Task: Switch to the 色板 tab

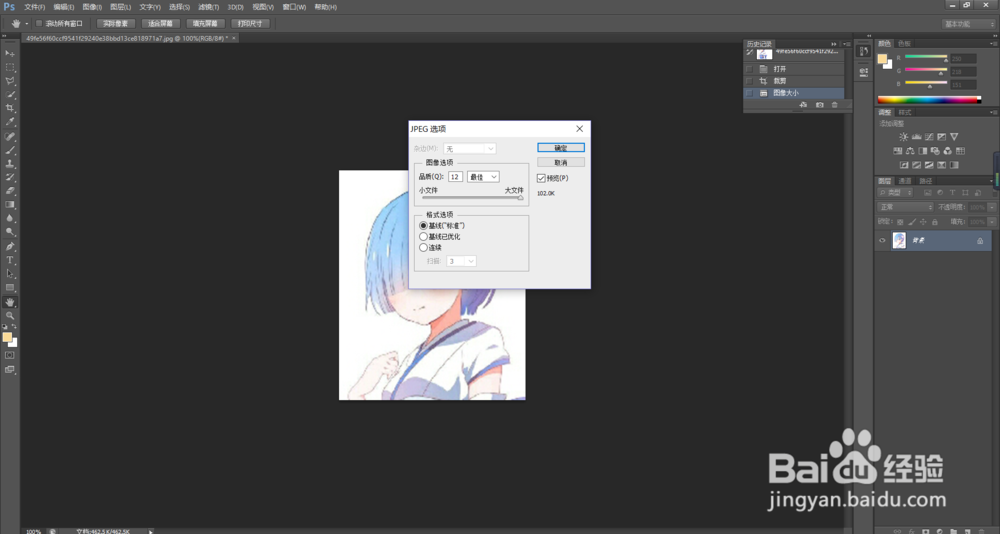Action: pos(904,43)
